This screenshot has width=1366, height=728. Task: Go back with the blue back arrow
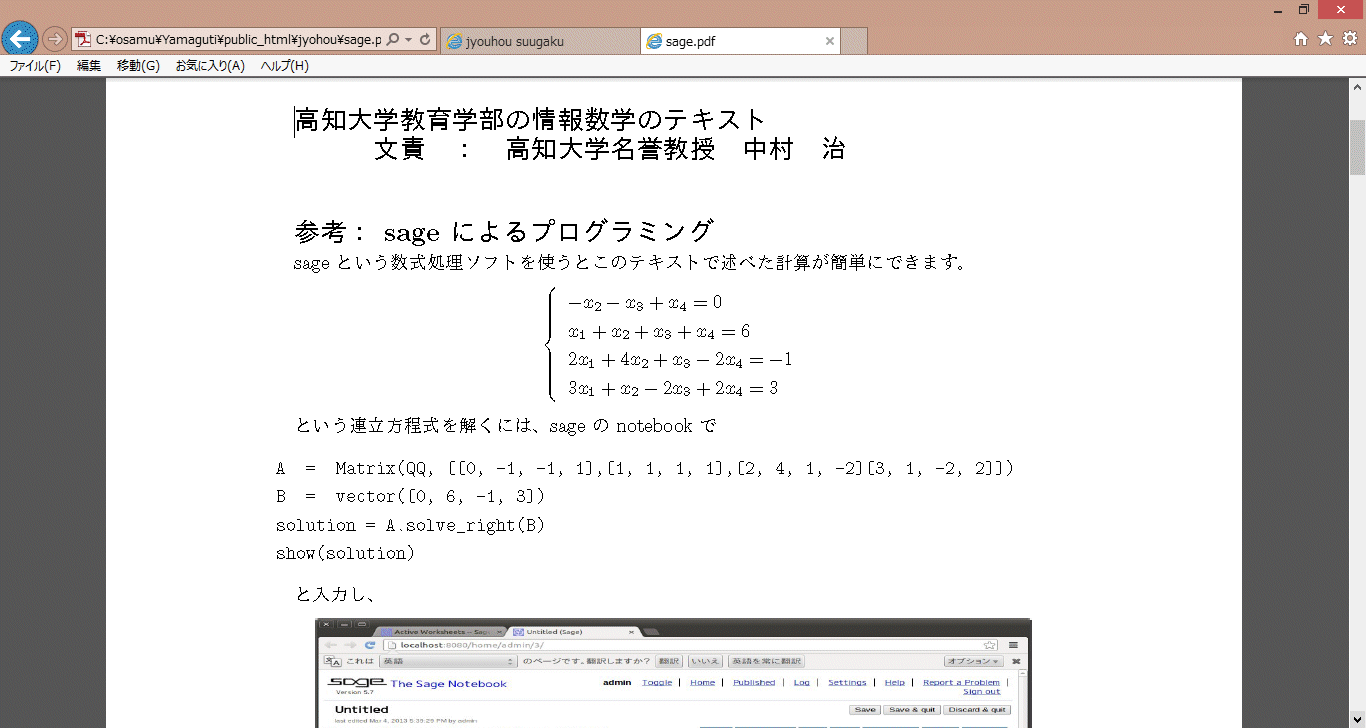(21, 39)
